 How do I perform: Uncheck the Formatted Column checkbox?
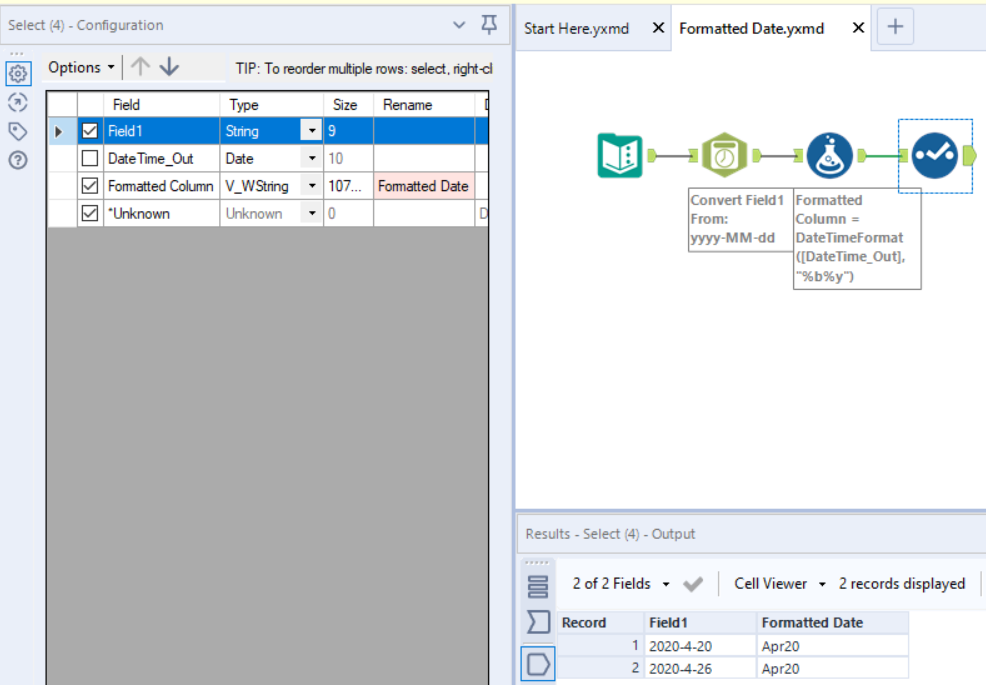[x=90, y=186]
